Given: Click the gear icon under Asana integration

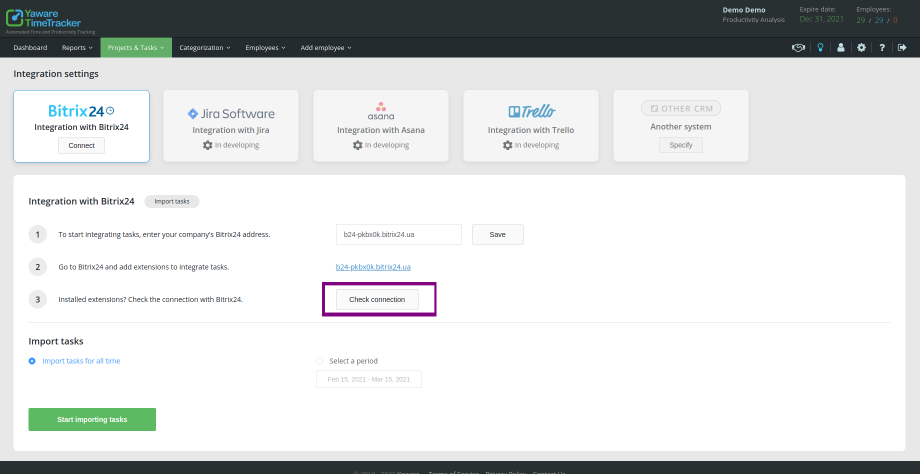Looking at the screenshot, I should 357,145.
